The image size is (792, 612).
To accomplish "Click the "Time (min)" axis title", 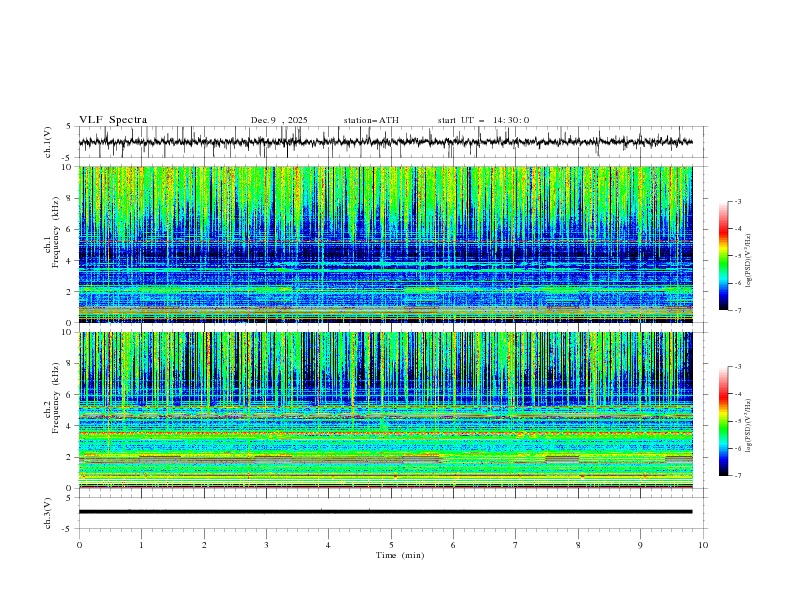I will pyautogui.click(x=400, y=555).
